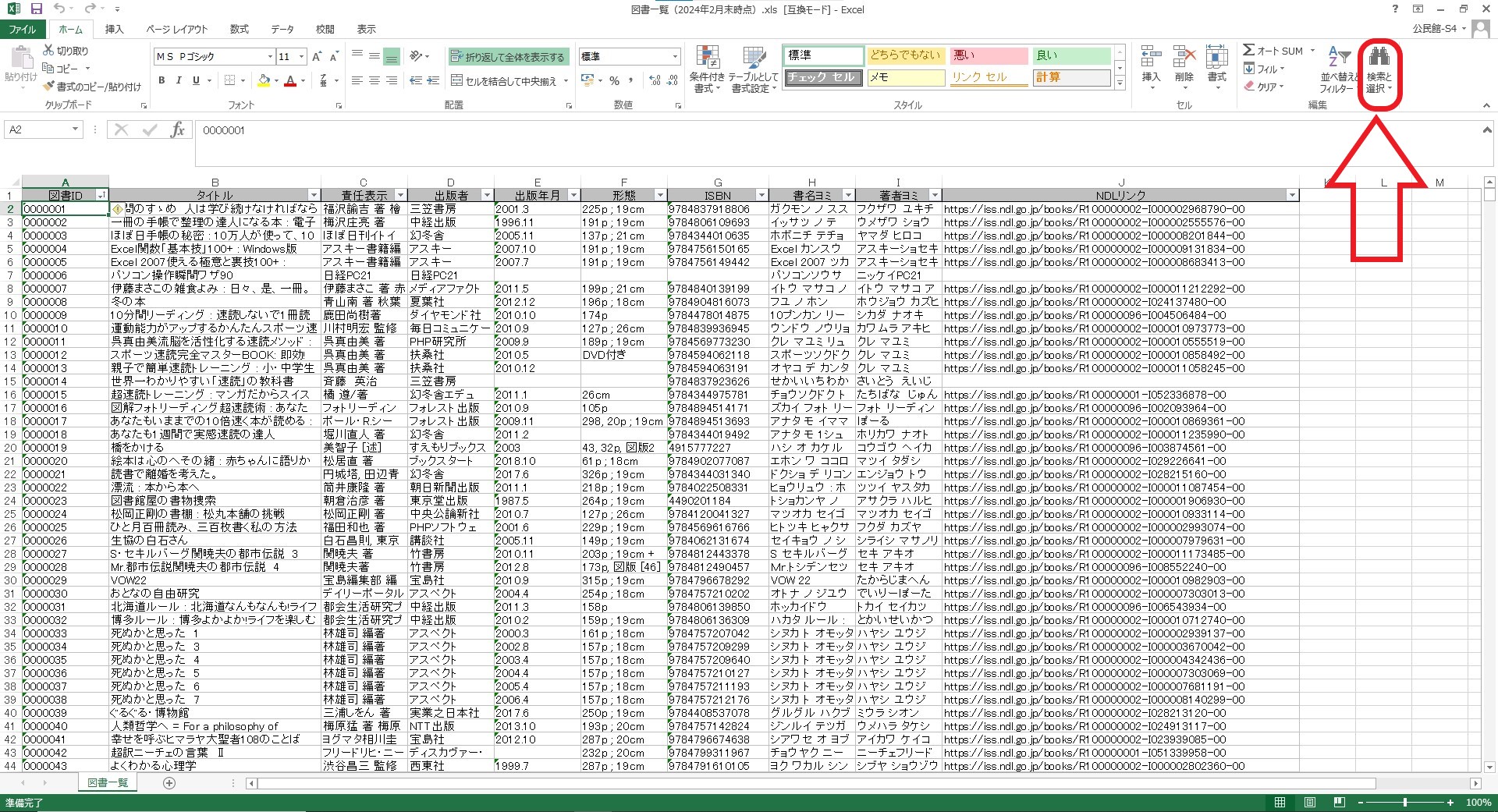Image resolution: width=1498 pixels, height=812 pixels.
Task: Toggle Bold formatting
Action: [x=162, y=80]
